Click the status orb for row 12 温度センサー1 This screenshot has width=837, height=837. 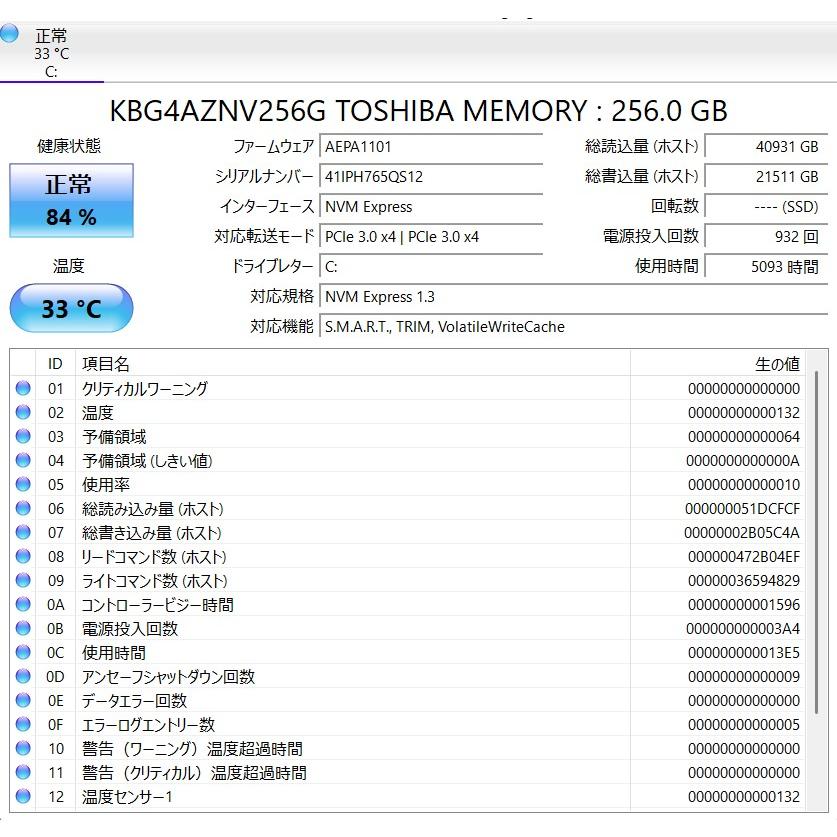tap(23, 796)
